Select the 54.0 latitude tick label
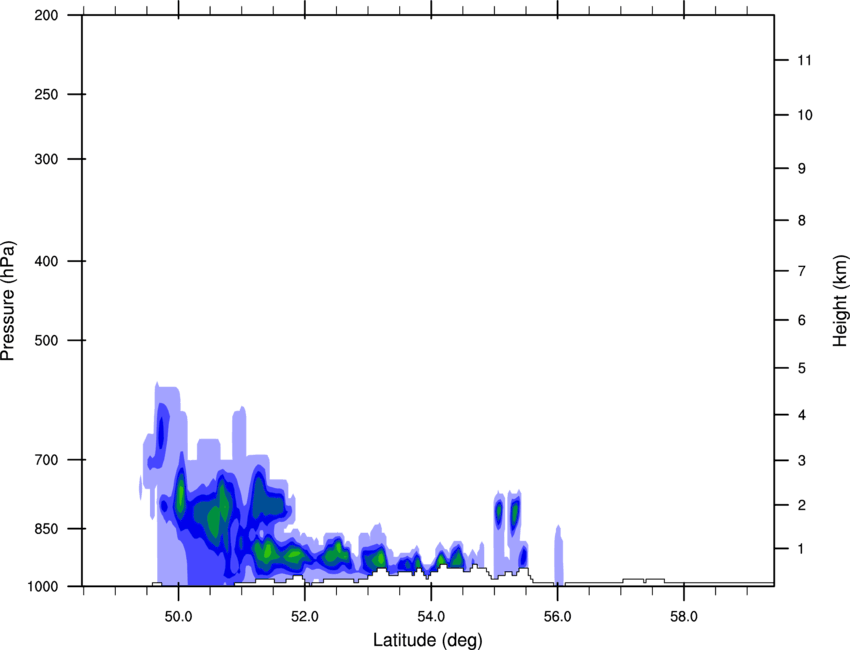The height and width of the screenshot is (650, 850). click(x=431, y=615)
